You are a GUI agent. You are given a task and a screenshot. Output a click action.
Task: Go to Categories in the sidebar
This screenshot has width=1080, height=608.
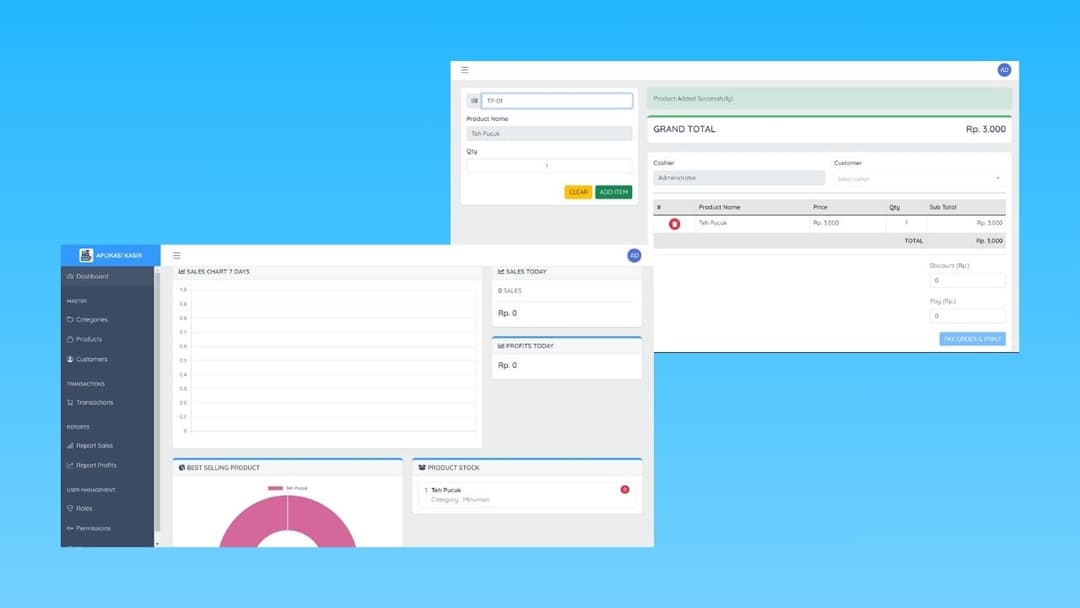91,320
